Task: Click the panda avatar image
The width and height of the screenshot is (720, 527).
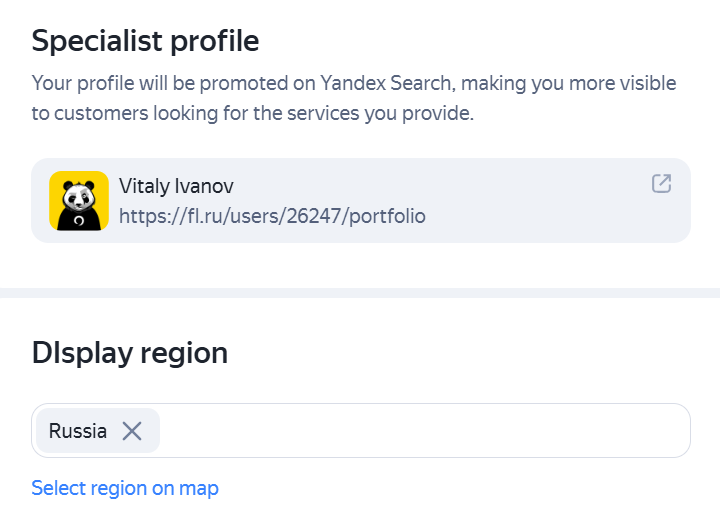Action: click(x=79, y=201)
